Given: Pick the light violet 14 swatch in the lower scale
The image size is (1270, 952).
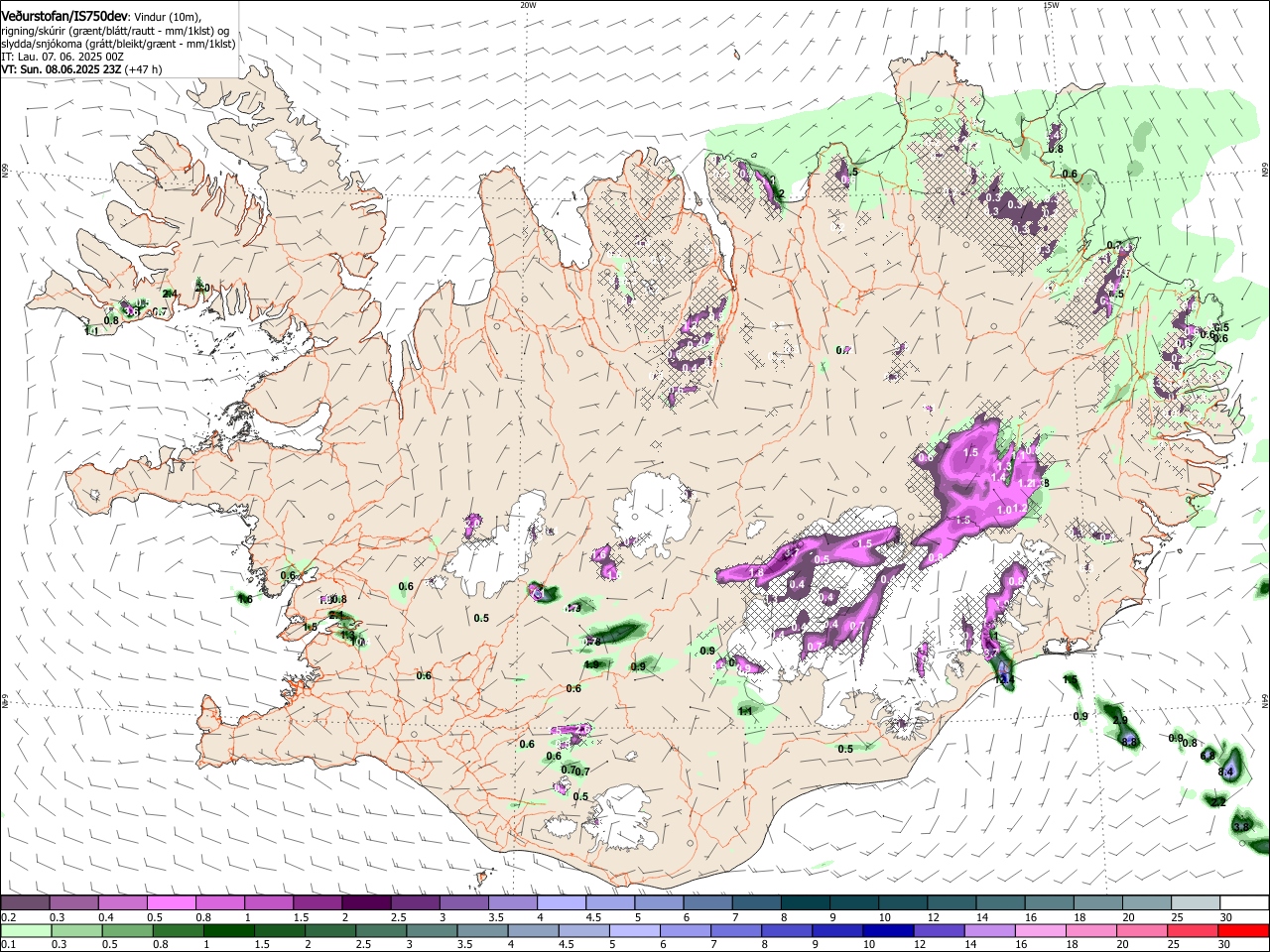Looking at the screenshot, I should 990,930.
